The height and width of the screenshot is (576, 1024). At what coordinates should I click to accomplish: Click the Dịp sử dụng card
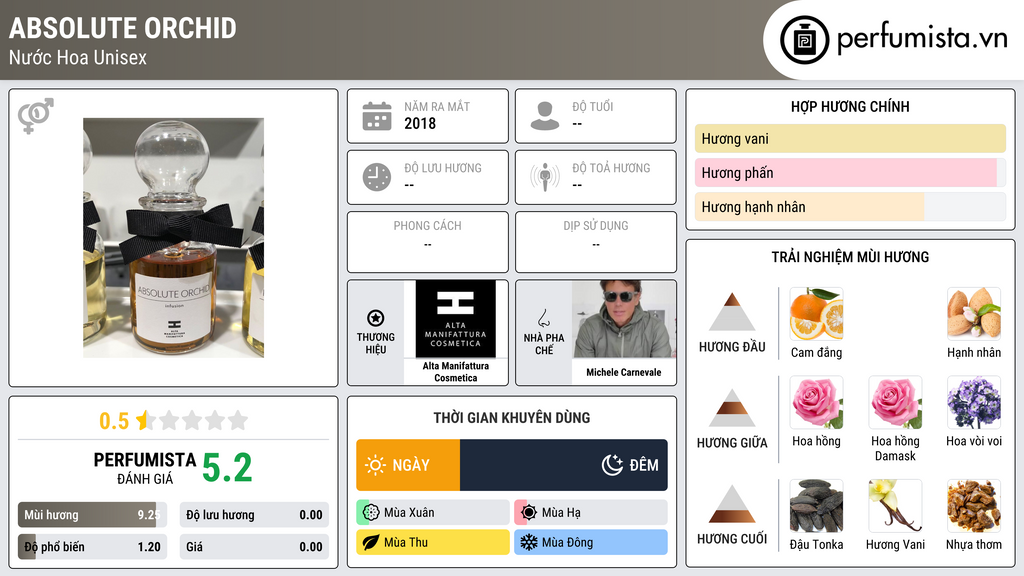click(596, 242)
